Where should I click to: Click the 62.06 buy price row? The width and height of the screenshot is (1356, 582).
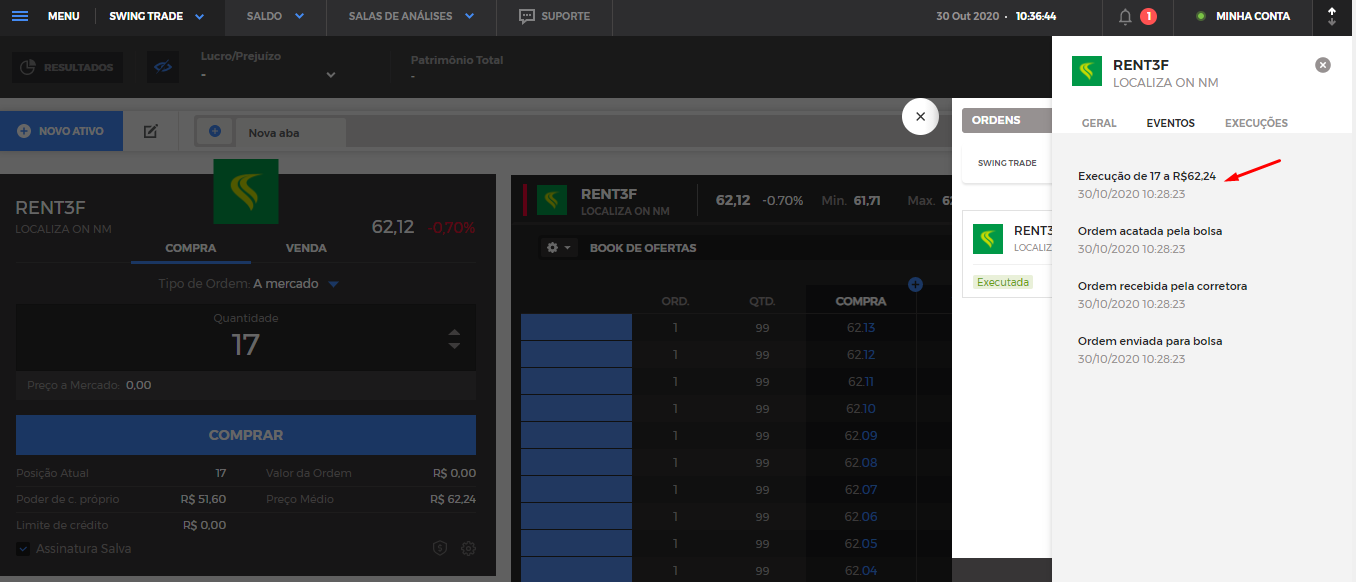tap(860, 517)
